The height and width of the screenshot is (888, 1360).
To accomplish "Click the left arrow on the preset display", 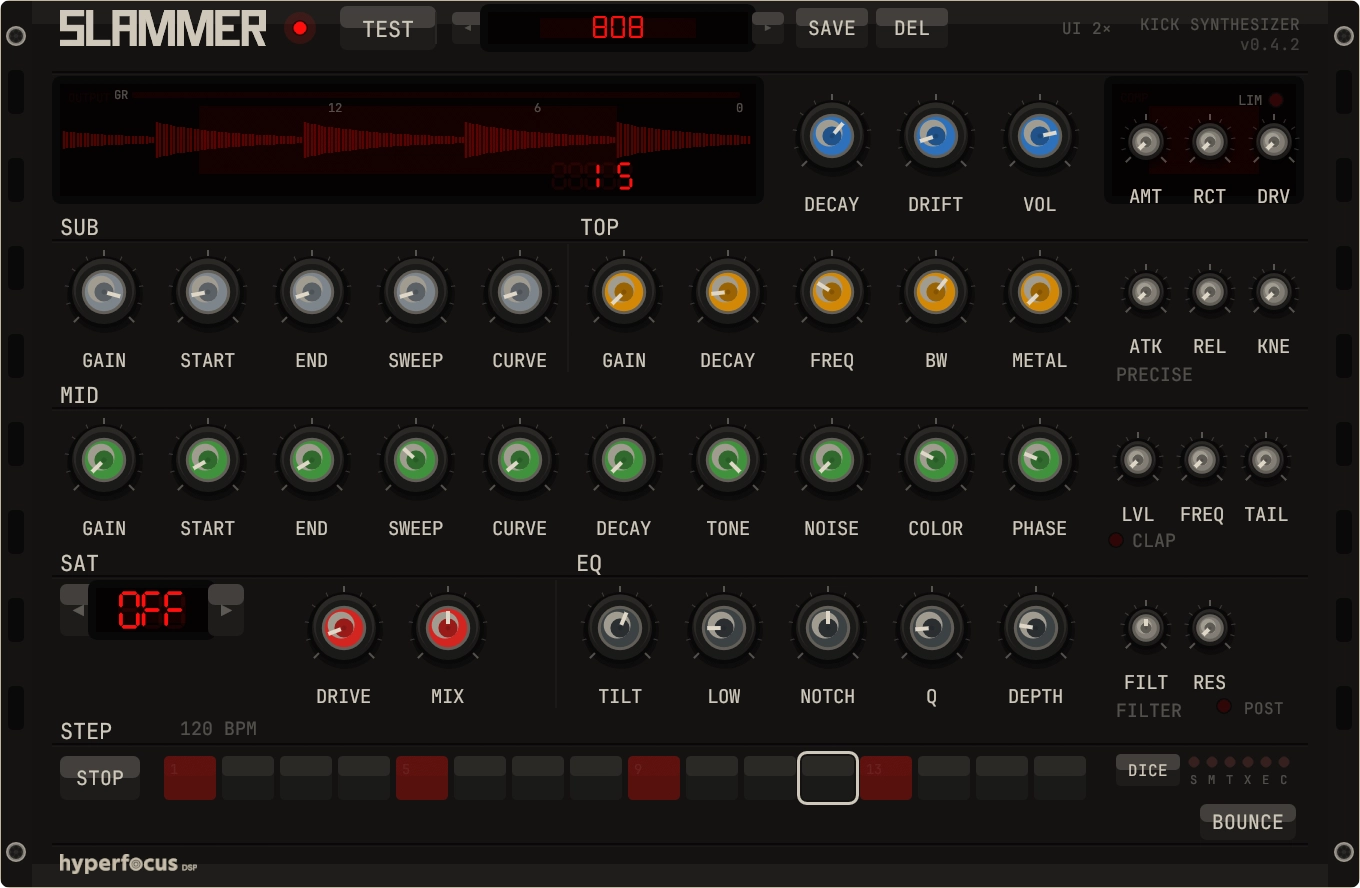I will tap(466, 27).
